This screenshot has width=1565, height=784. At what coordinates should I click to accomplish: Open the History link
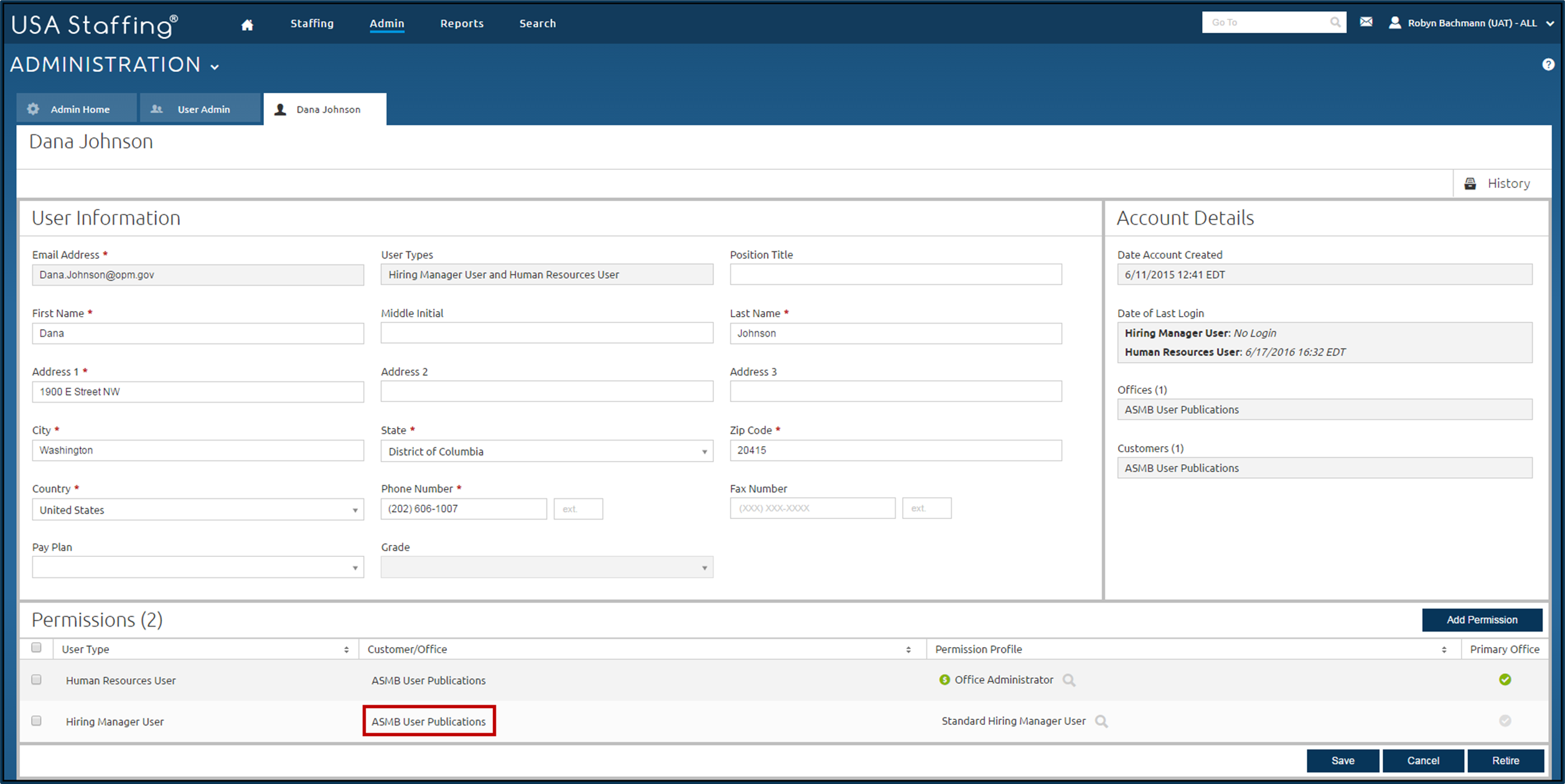[x=1508, y=184]
